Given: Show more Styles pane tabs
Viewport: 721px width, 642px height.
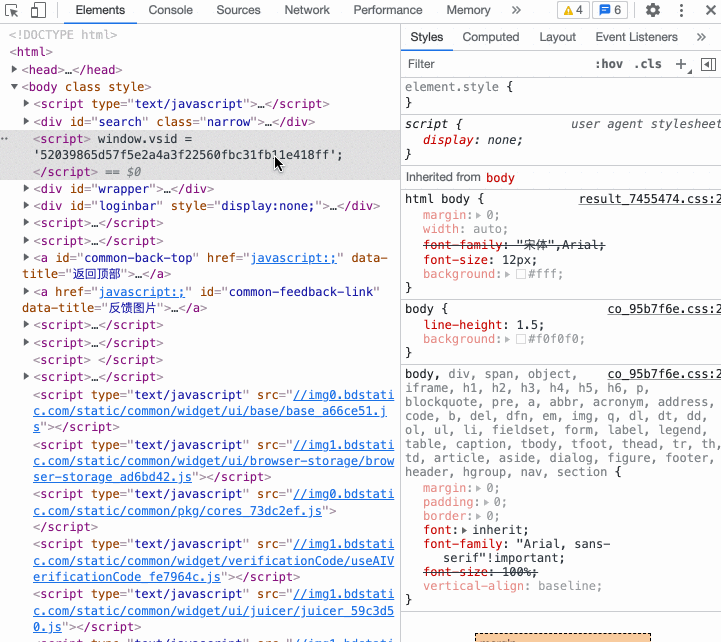Looking at the screenshot, I should 701,37.
